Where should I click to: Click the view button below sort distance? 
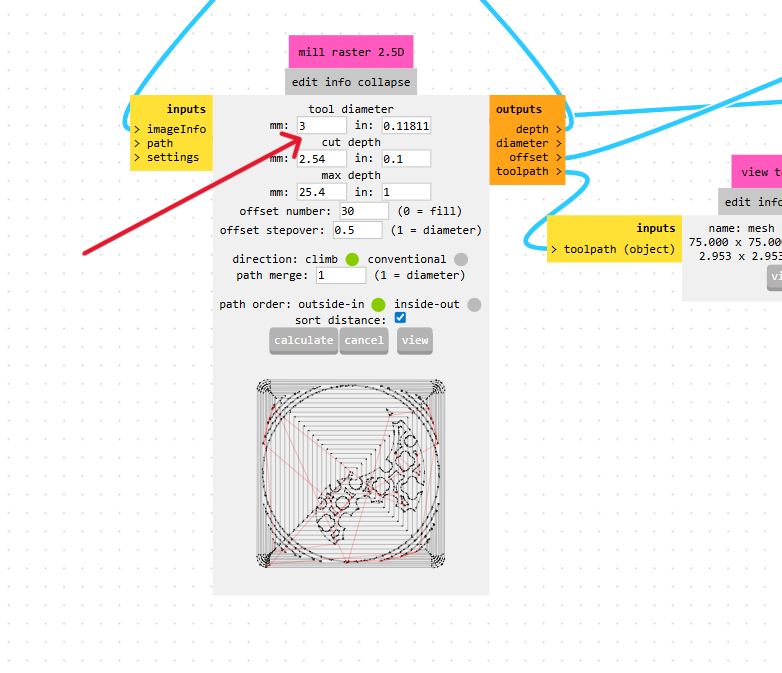click(x=415, y=341)
